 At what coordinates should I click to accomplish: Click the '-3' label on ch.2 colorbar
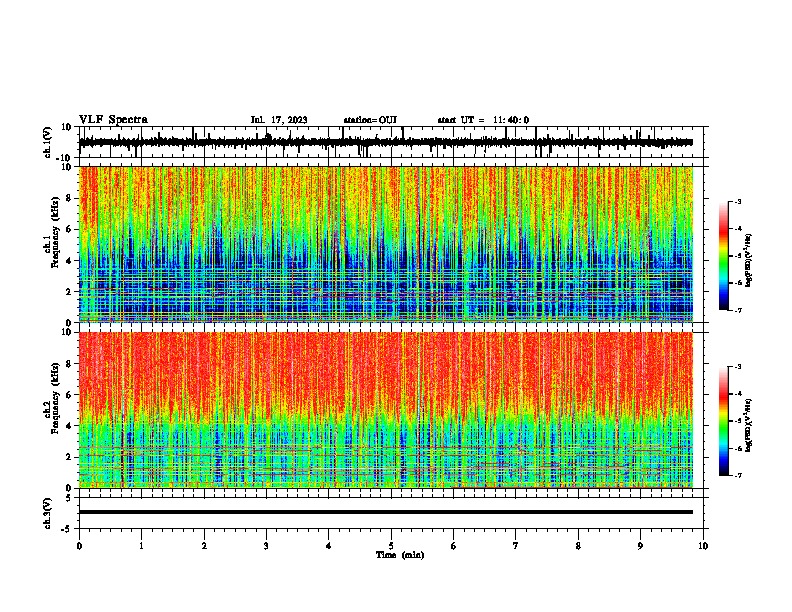(738, 367)
